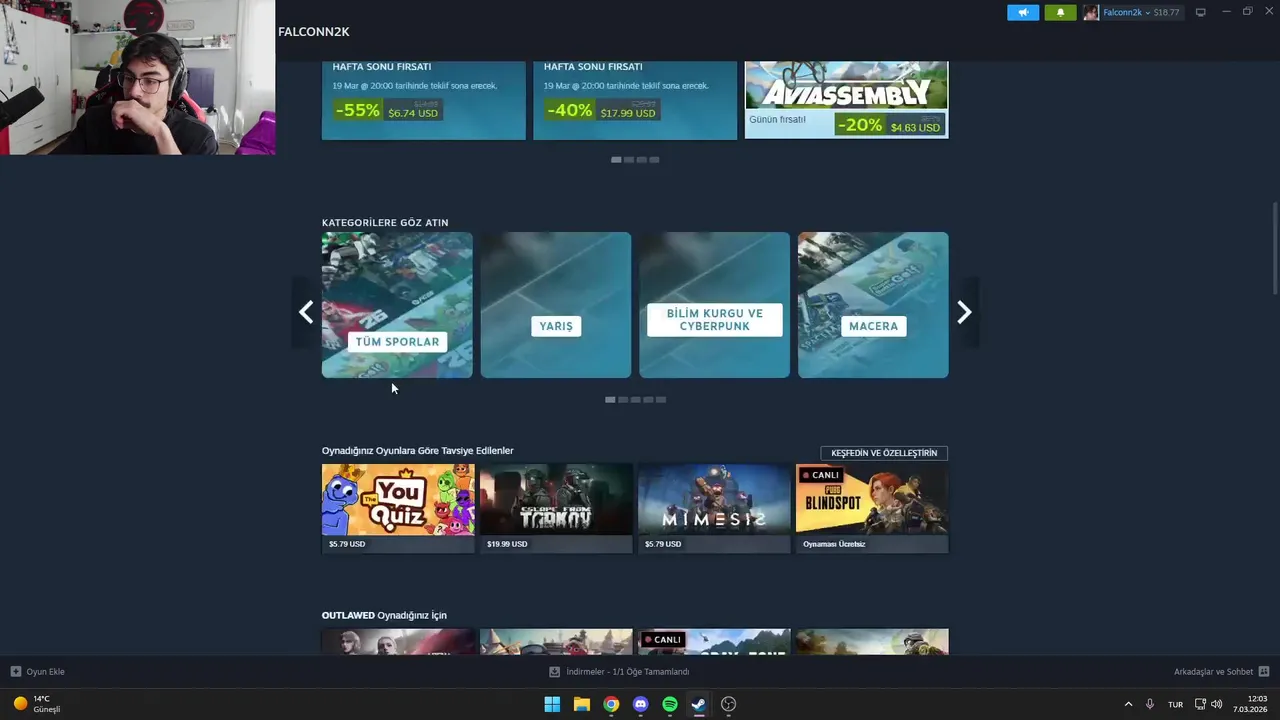This screenshot has height=720, width=1280.
Task: Open wallet balance $18.77
Action: 1166,12
